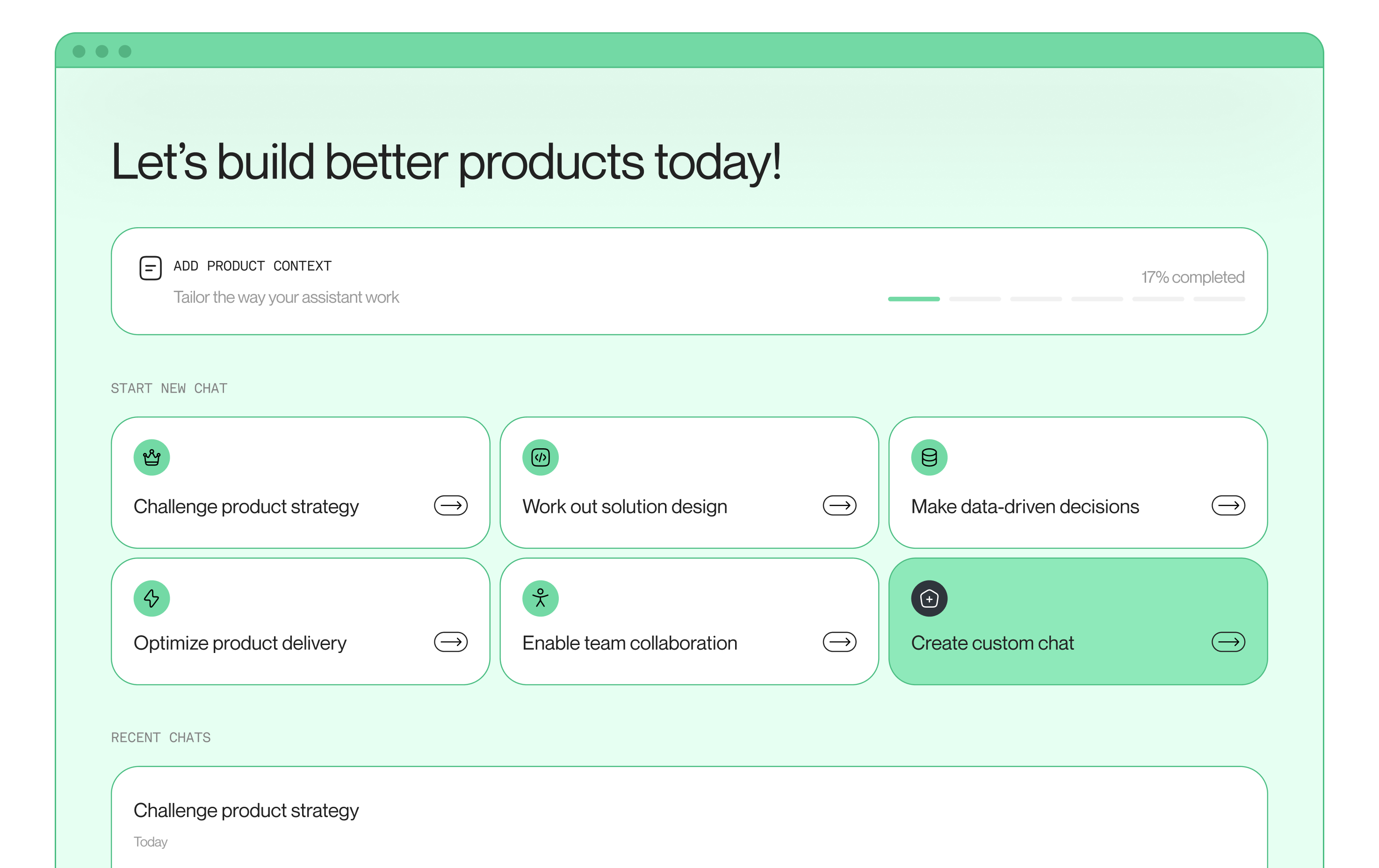Click the second progress bar segment

tap(975, 299)
